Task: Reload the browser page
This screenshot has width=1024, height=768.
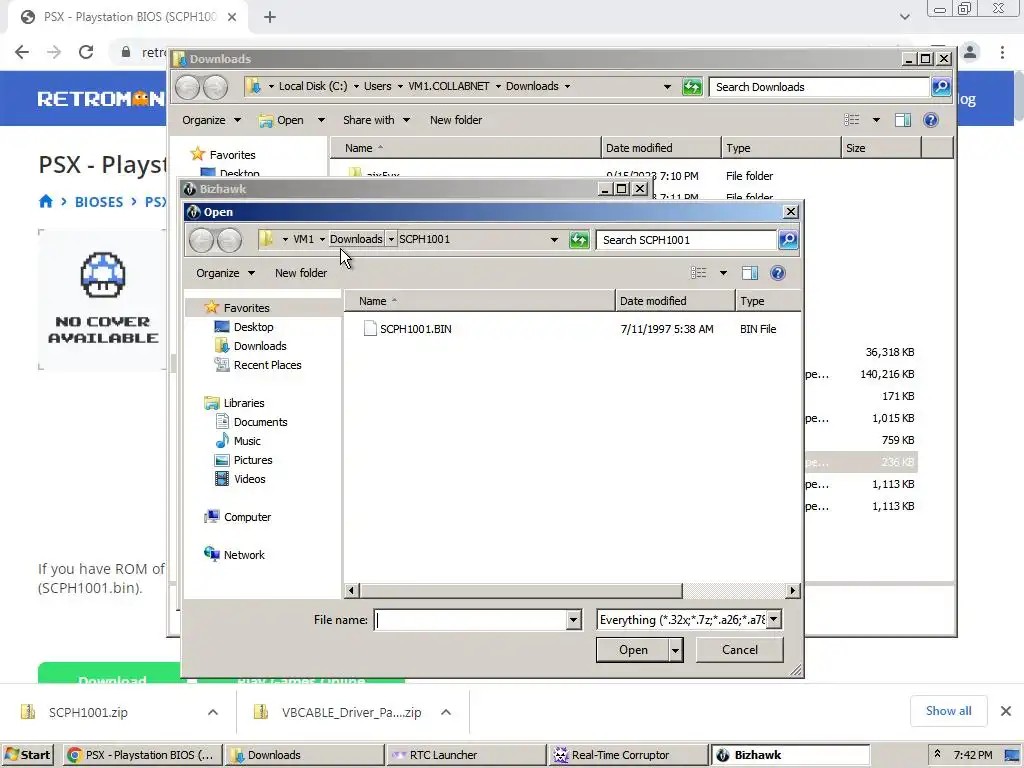Action: [86, 52]
